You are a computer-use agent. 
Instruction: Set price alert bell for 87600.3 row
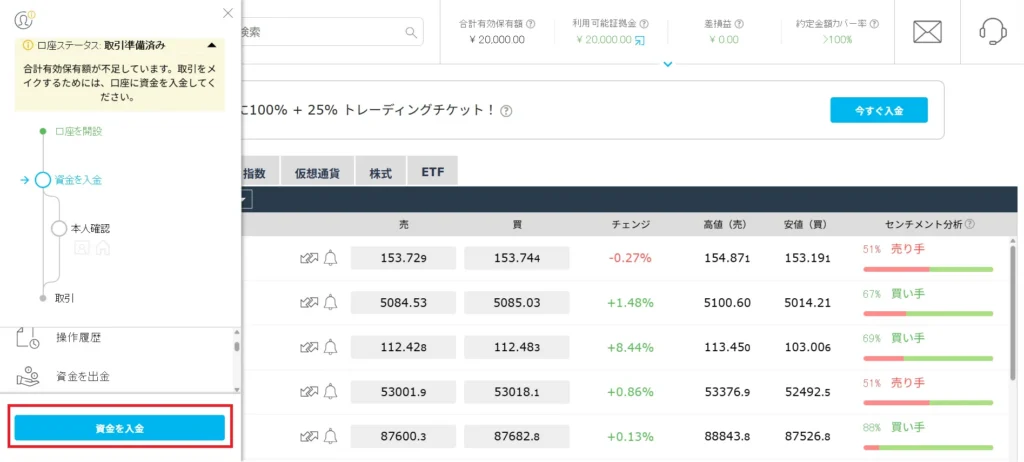(331, 437)
